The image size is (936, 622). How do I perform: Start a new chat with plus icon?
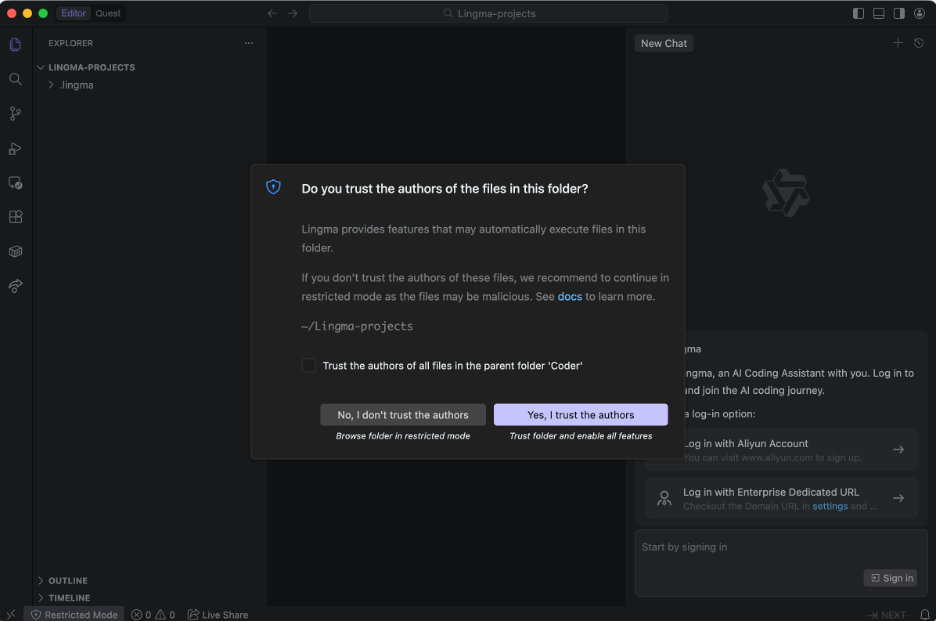click(x=898, y=43)
